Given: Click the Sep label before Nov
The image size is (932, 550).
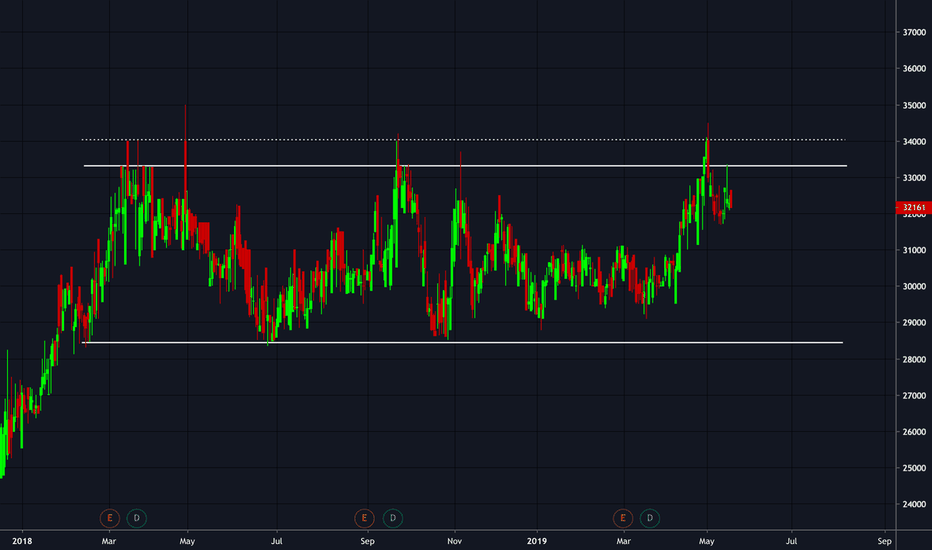Looking at the screenshot, I should 367,541.
